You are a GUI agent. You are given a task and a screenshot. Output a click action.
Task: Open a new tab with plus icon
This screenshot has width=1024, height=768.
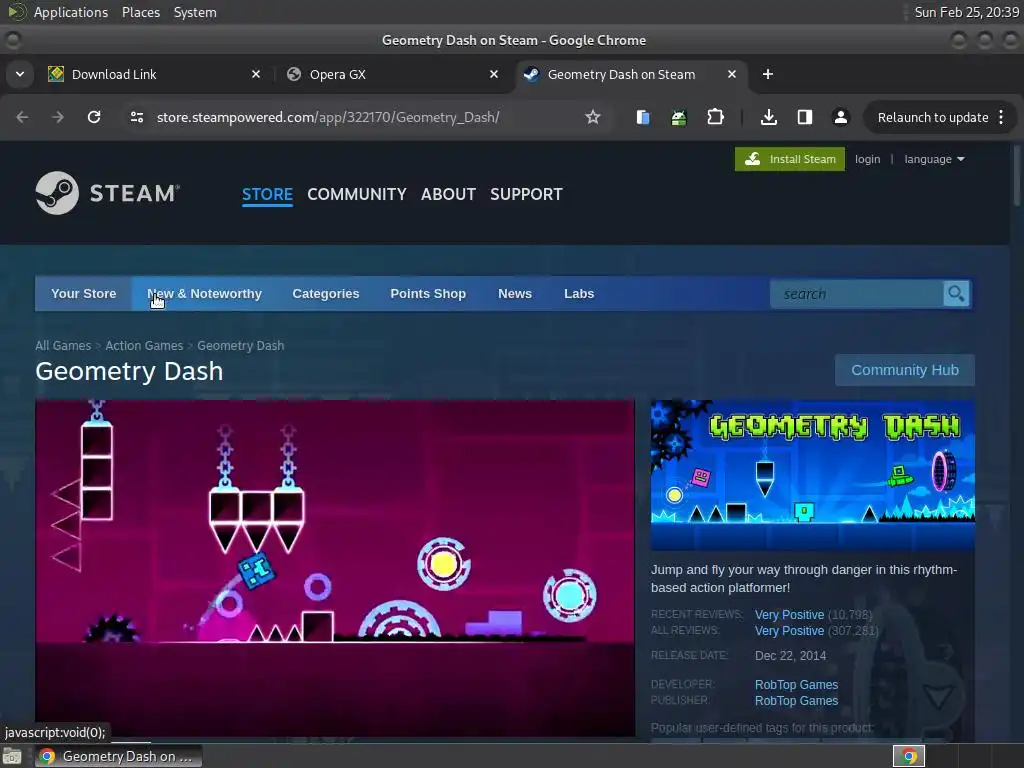pos(768,74)
